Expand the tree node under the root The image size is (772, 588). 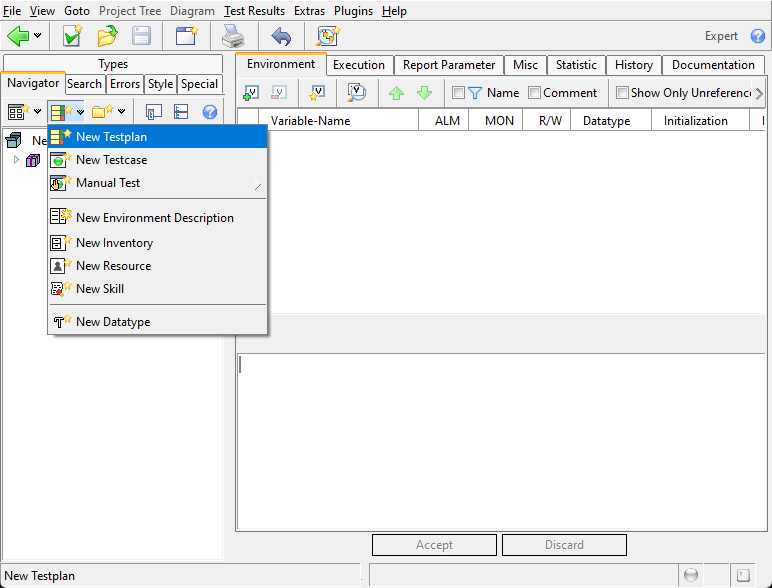tap(16, 160)
